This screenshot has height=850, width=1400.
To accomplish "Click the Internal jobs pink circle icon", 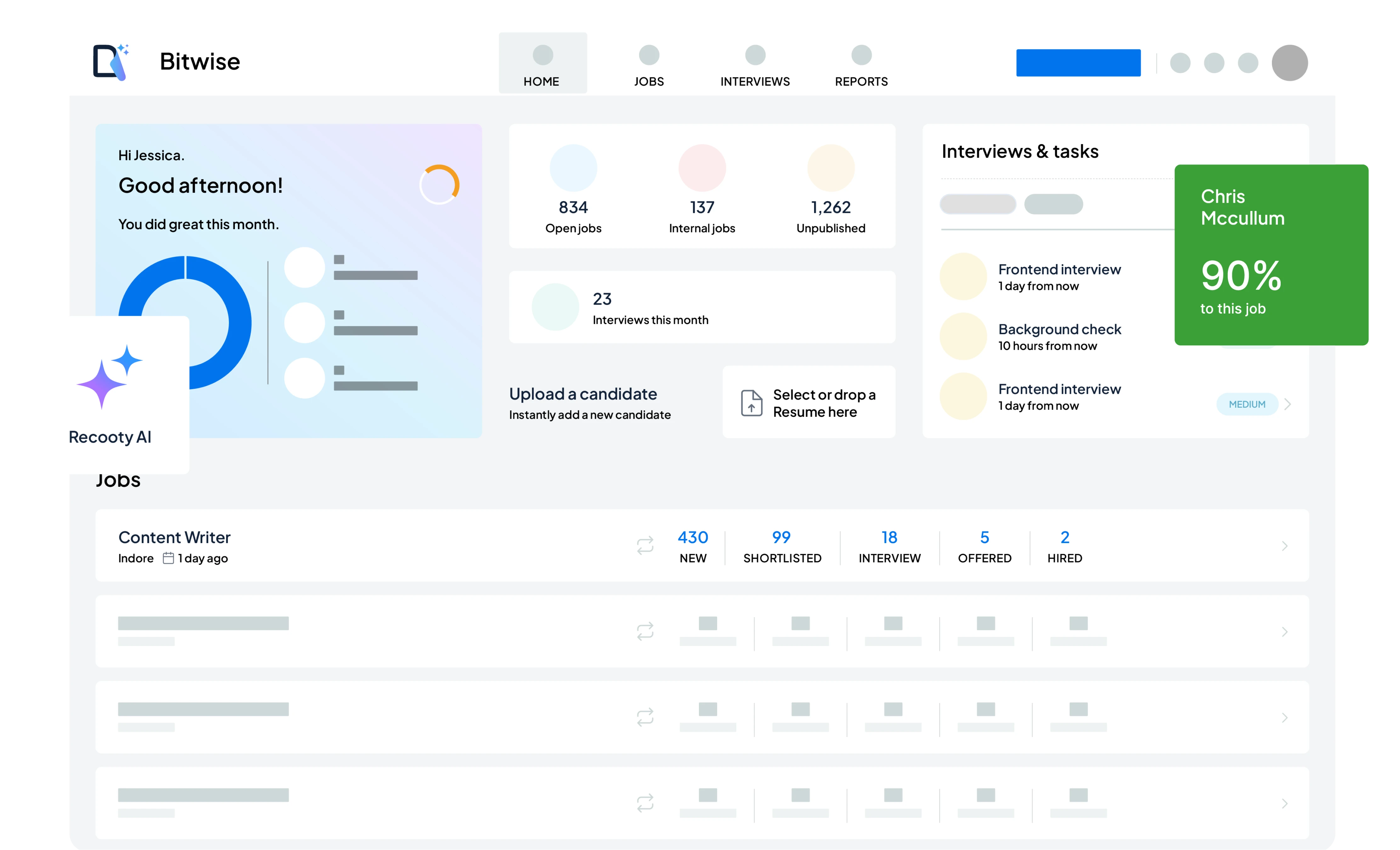I will (x=702, y=168).
